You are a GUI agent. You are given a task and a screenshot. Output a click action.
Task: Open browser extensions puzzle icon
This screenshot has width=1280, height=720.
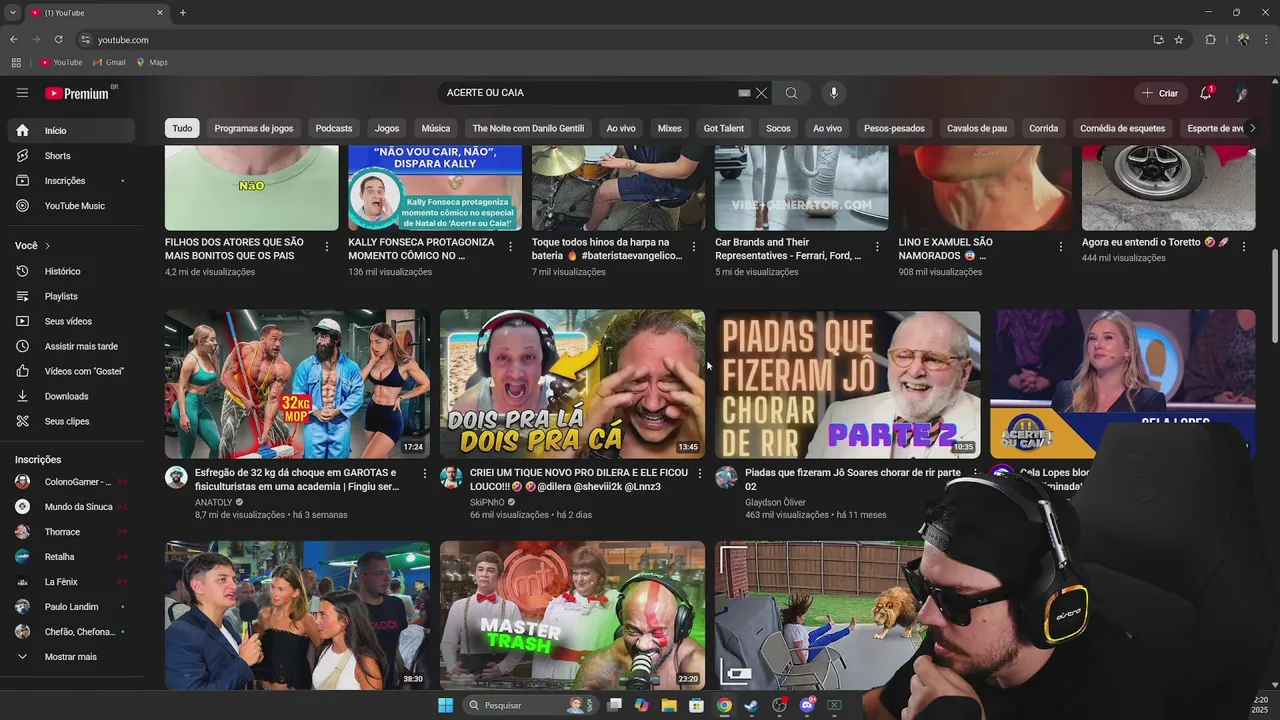(x=1210, y=39)
